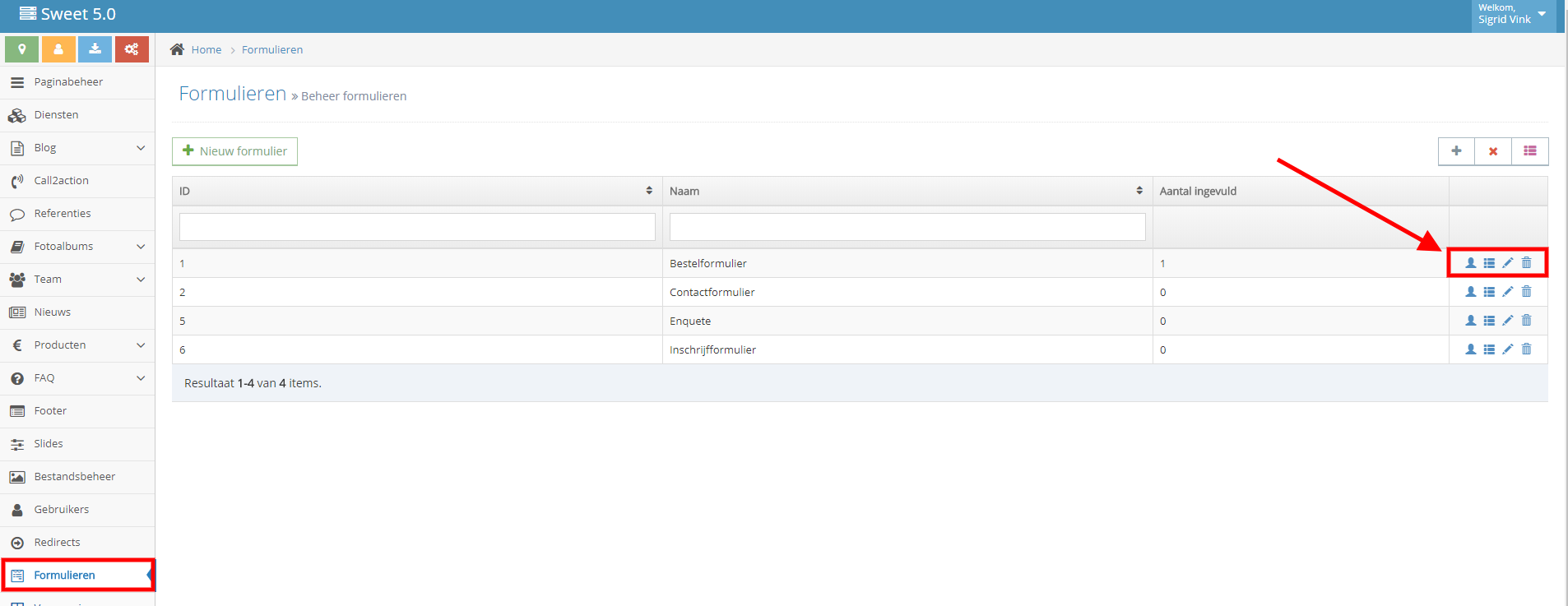Click the orange user button
Screen dimensions: 1568x606
point(58,49)
